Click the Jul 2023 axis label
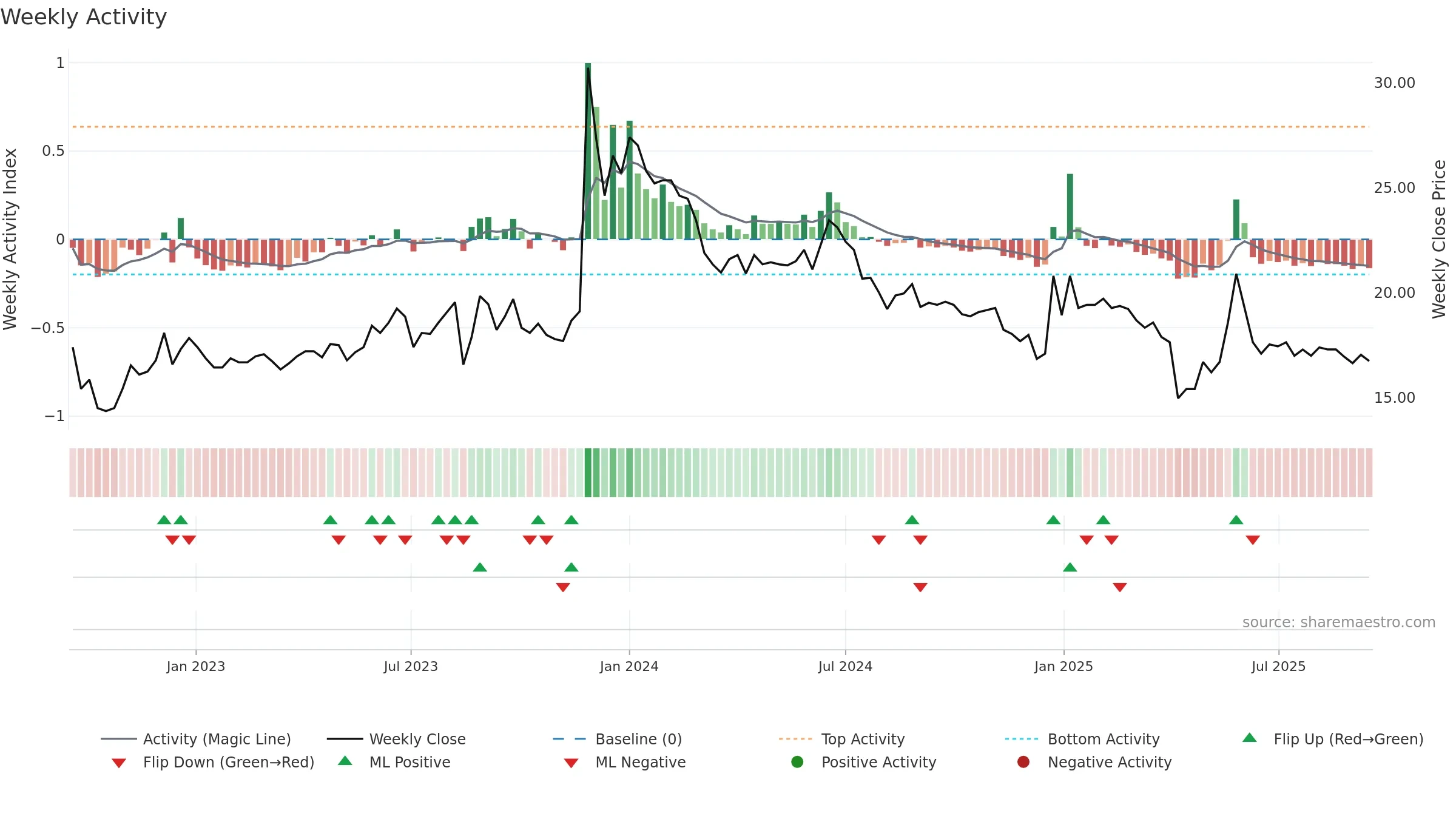1456x819 pixels. pyautogui.click(x=411, y=666)
